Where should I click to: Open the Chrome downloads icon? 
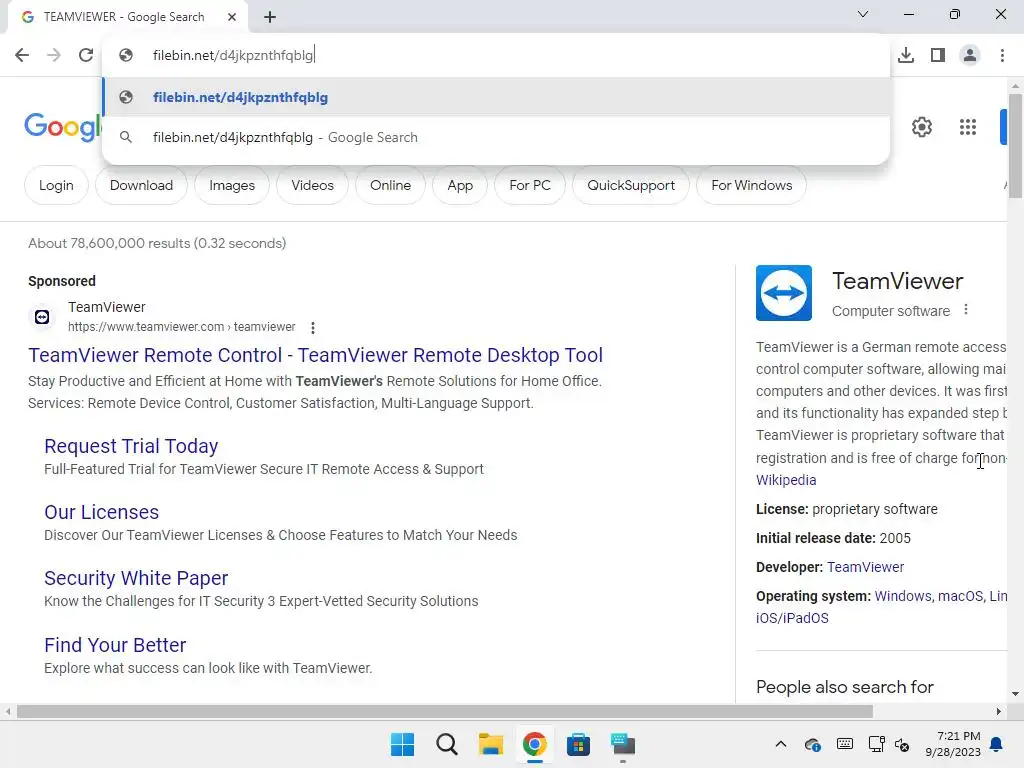(906, 55)
